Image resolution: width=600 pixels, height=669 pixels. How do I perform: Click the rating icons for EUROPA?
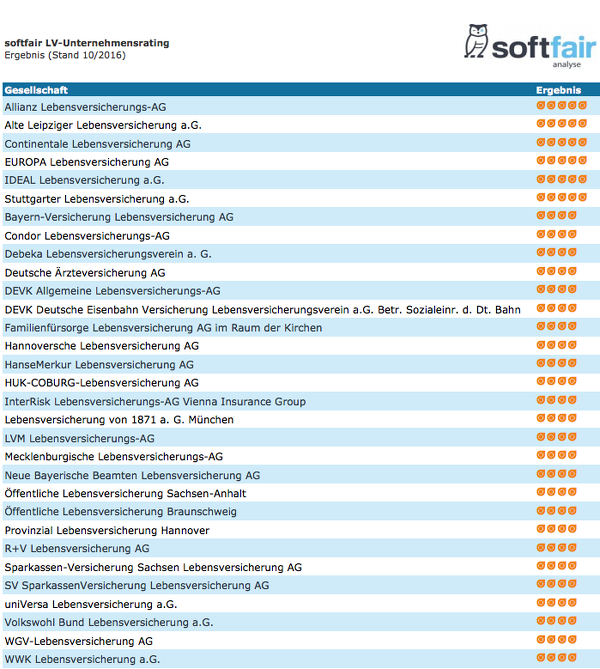click(x=562, y=160)
